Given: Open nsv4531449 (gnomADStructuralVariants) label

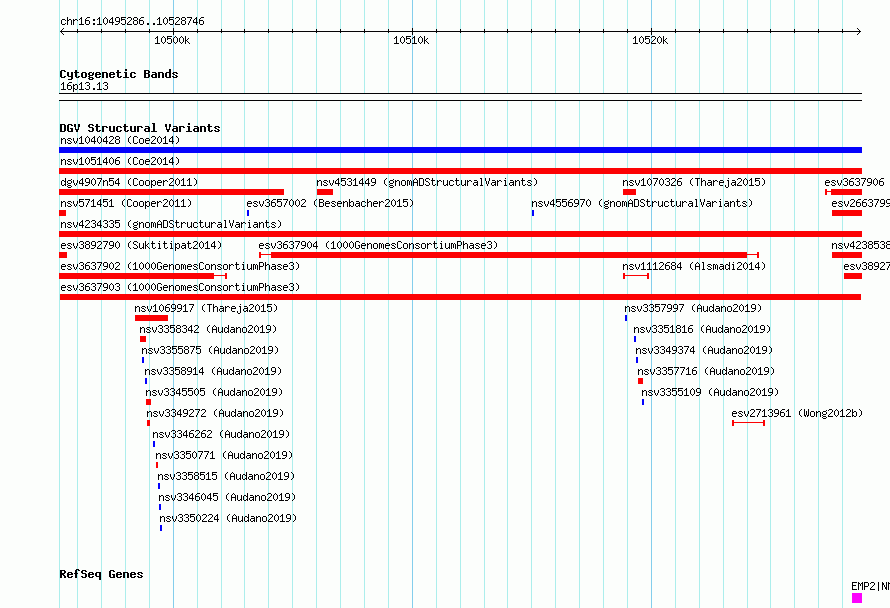Looking at the screenshot, I should click(427, 182).
